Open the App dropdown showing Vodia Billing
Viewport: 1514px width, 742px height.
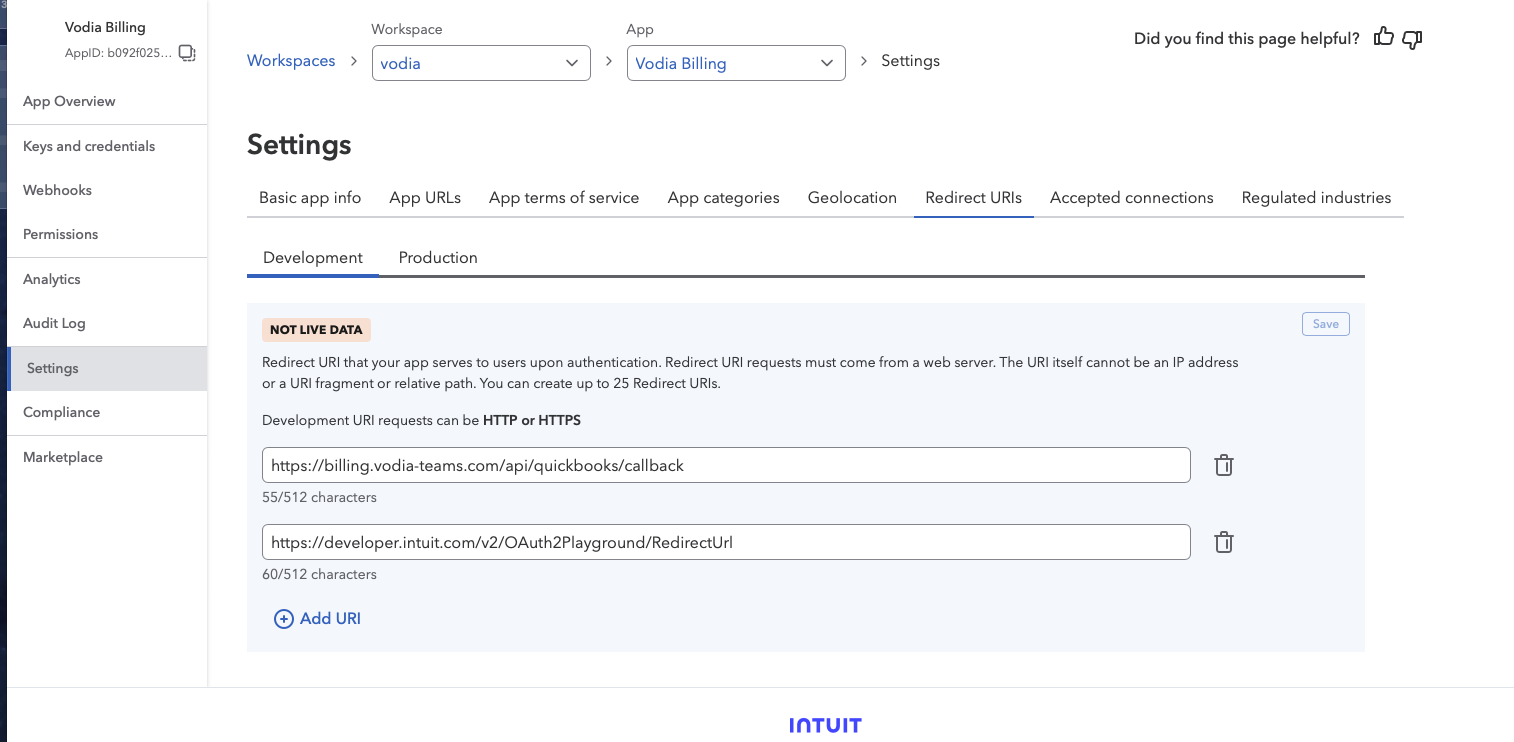(x=736, y=63)
